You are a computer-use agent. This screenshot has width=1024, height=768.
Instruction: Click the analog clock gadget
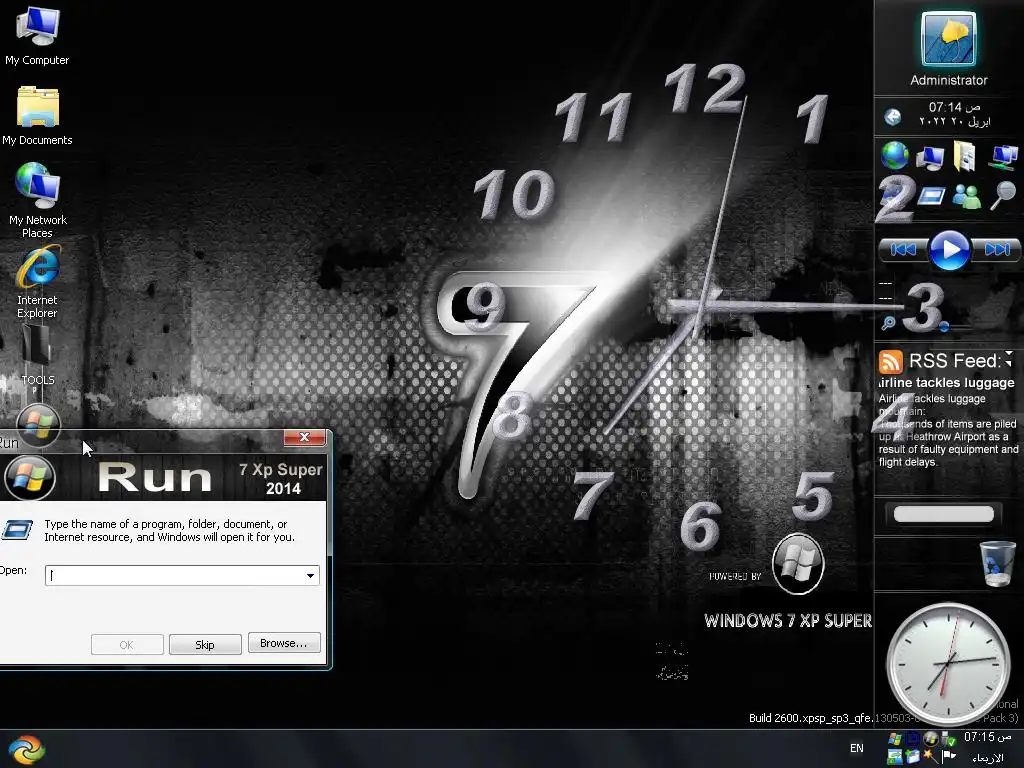pos(948,662)
